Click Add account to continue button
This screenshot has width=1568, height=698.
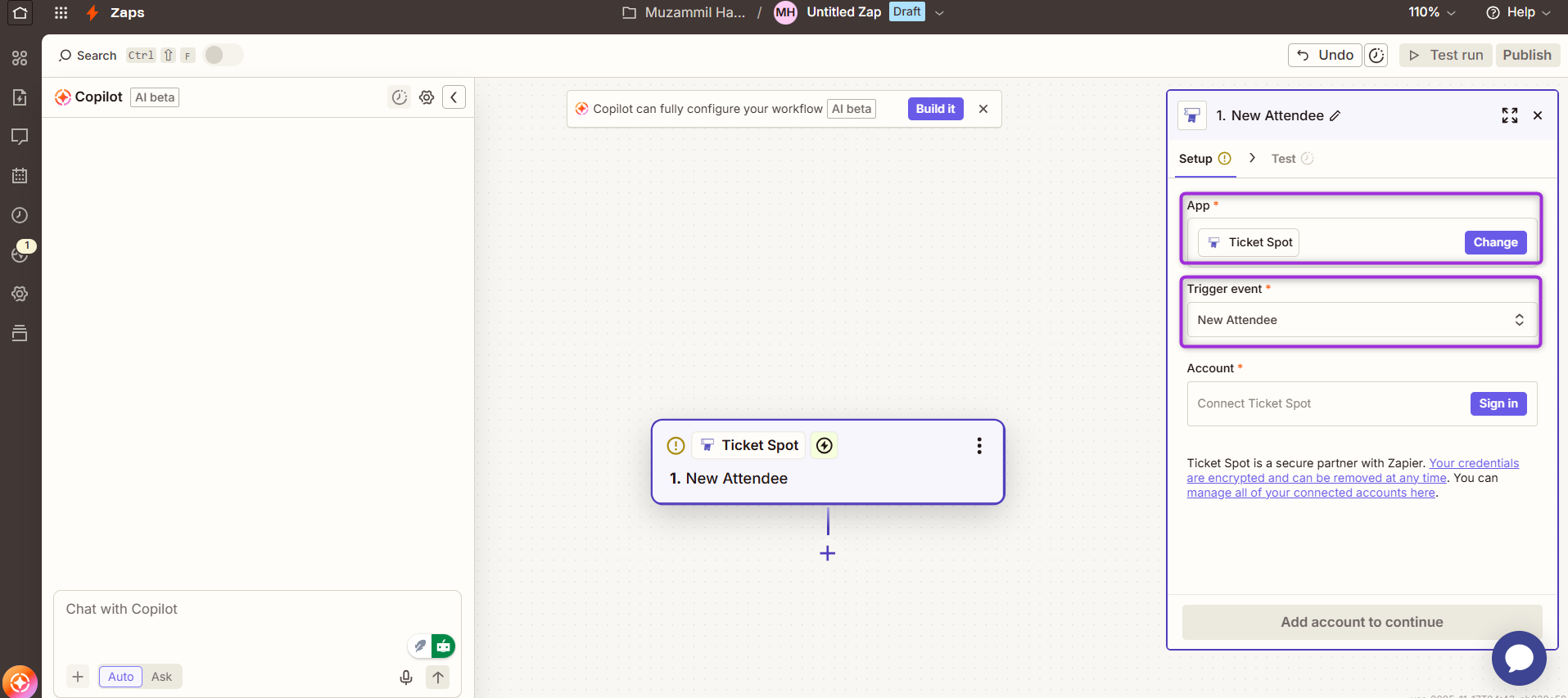[1362, 622]
